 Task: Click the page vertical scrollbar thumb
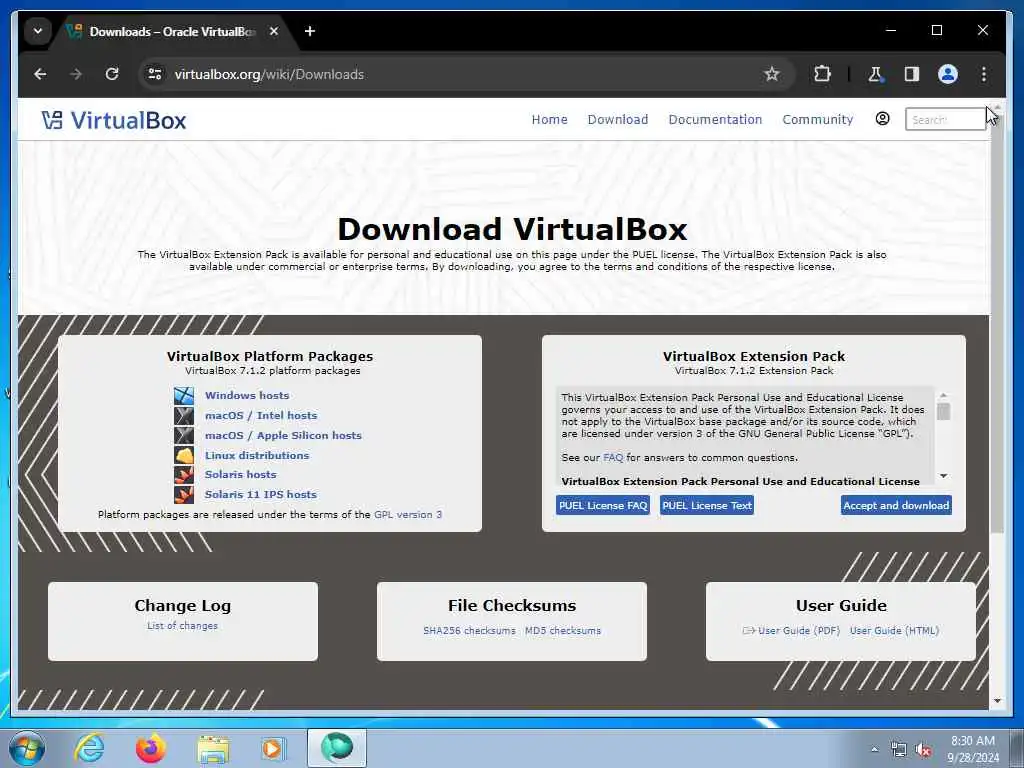tap(997, 323)
